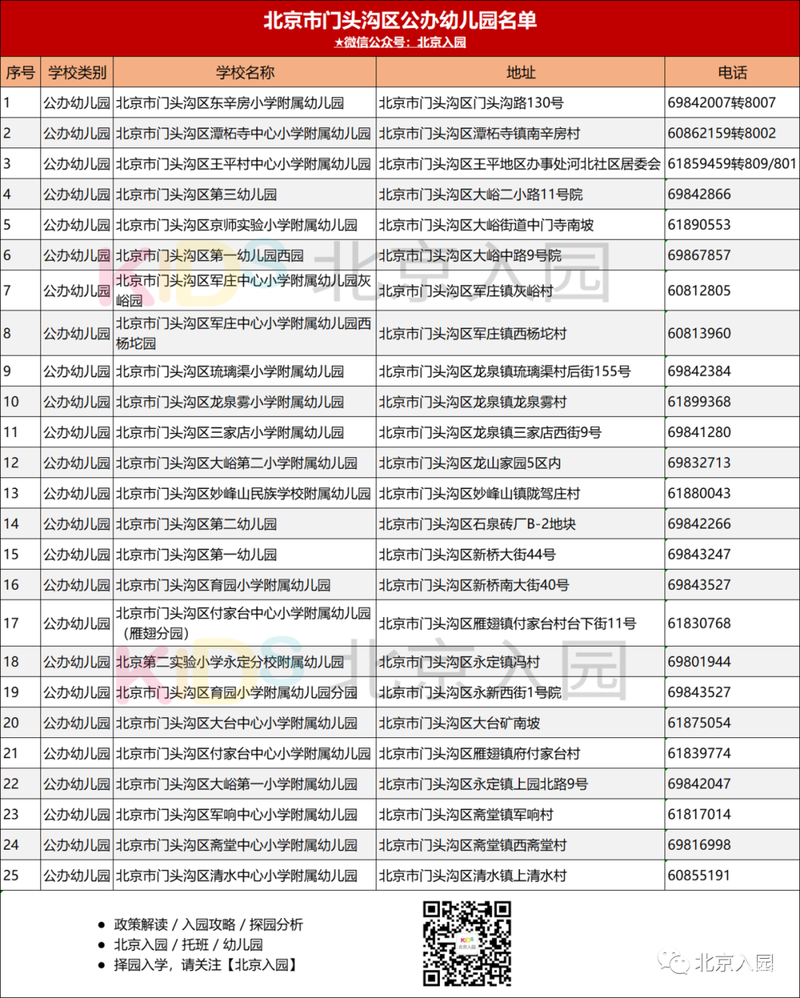800x998 pixels.
Task: Click phone number 60862159转8002
Action: [x=722, y=133]
